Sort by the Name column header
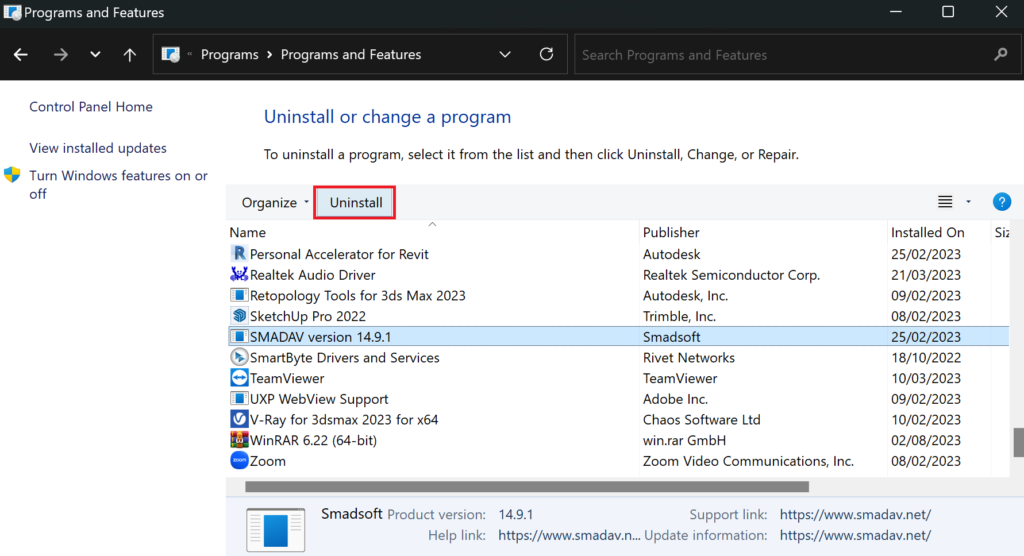This screenshot has width=1024, height=556. 248,233
